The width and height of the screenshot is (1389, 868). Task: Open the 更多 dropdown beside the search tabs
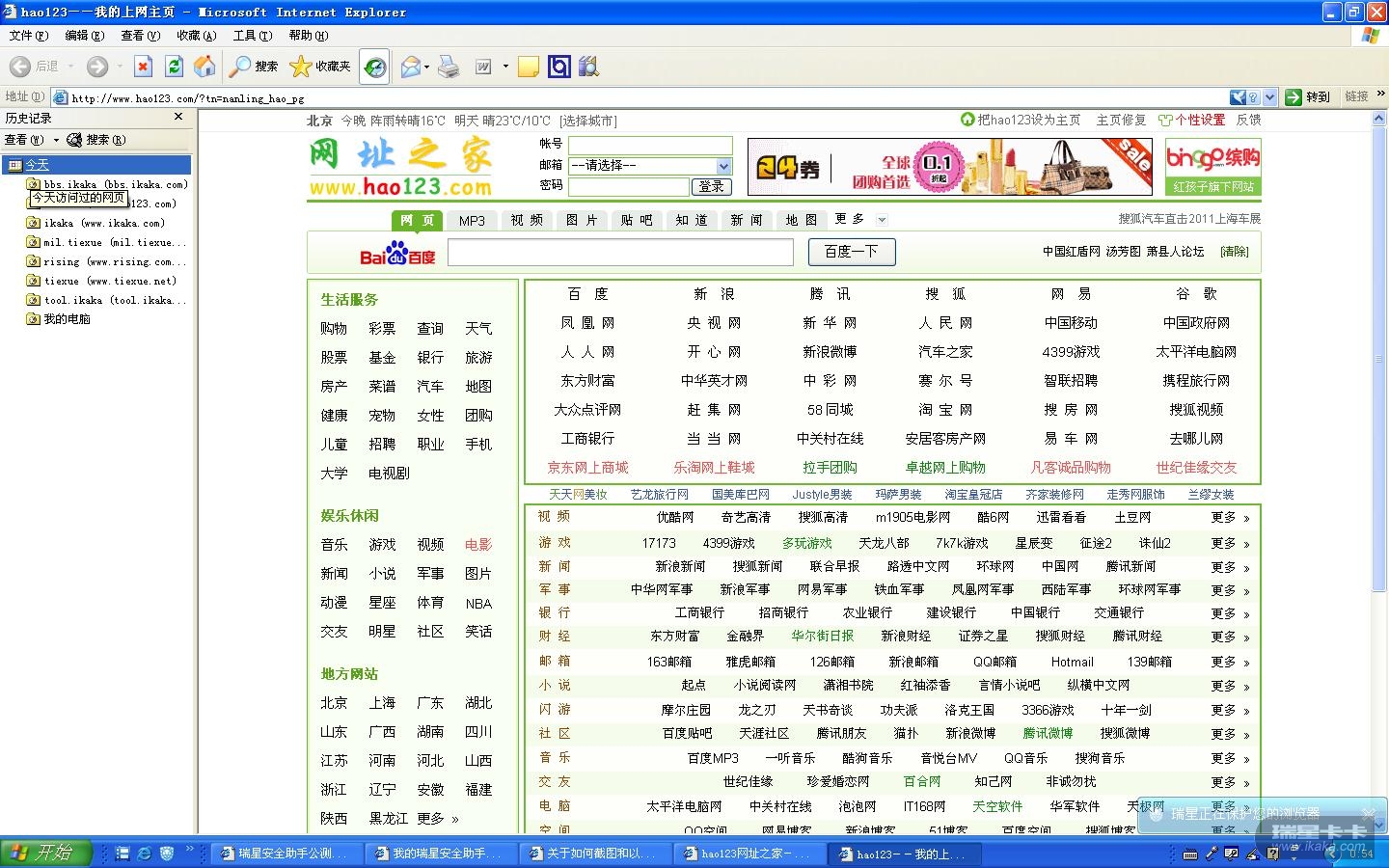881,220
